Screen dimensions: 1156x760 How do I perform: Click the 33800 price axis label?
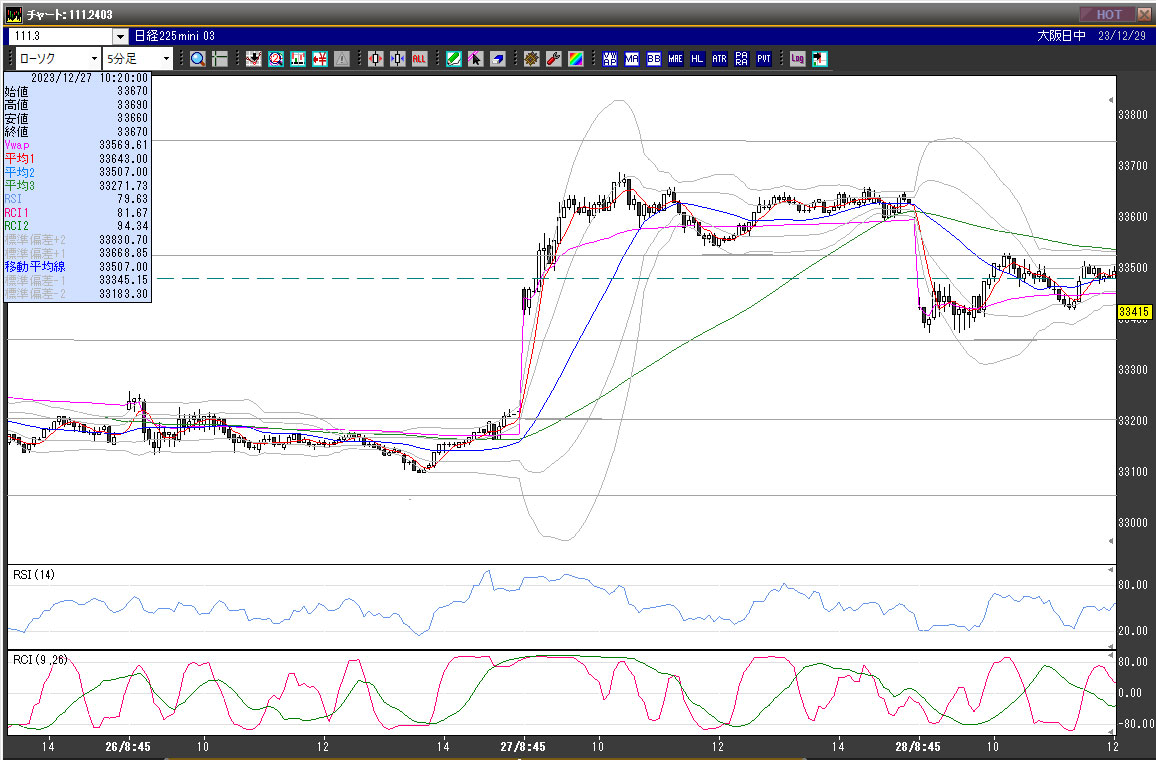point(1133,115)
